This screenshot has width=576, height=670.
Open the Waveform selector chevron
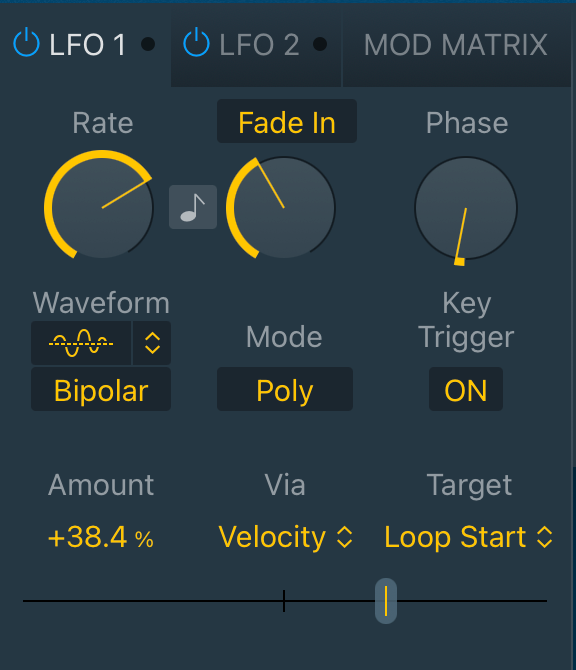152,343
